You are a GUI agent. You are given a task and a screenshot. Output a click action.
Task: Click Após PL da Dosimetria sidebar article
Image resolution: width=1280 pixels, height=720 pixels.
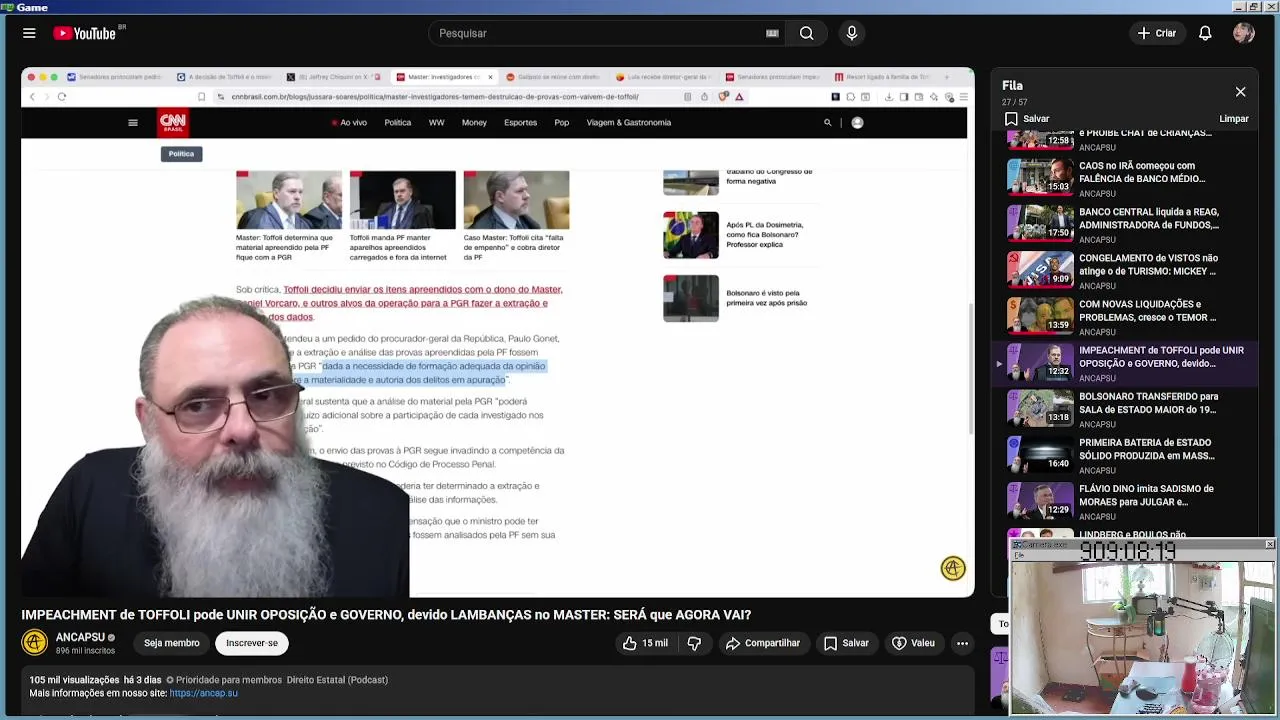pyautogui.click(x=740, y=235)
